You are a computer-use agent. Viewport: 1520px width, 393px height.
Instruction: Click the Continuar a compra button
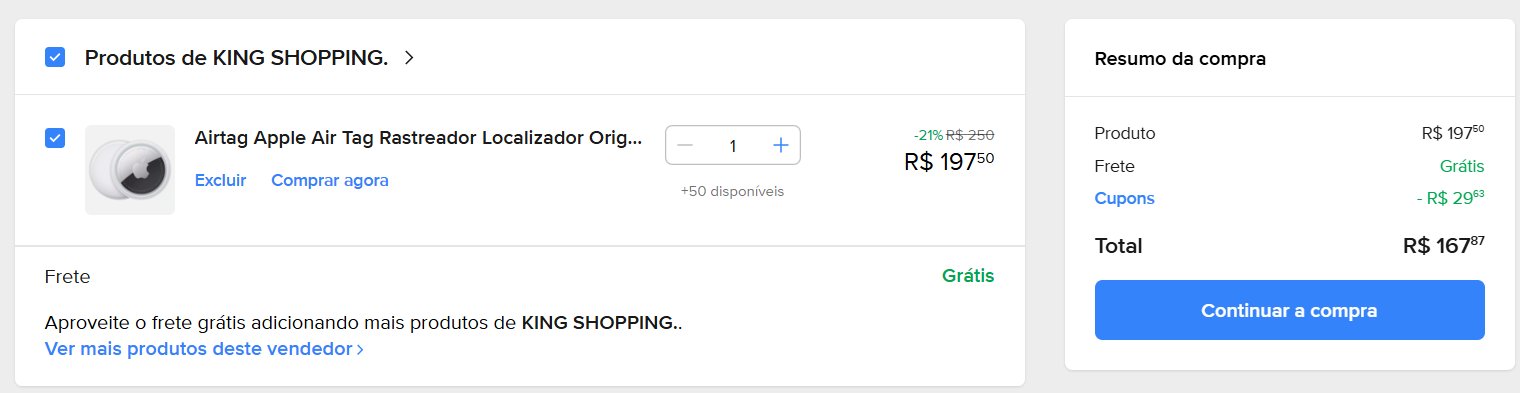(1290, 310)
